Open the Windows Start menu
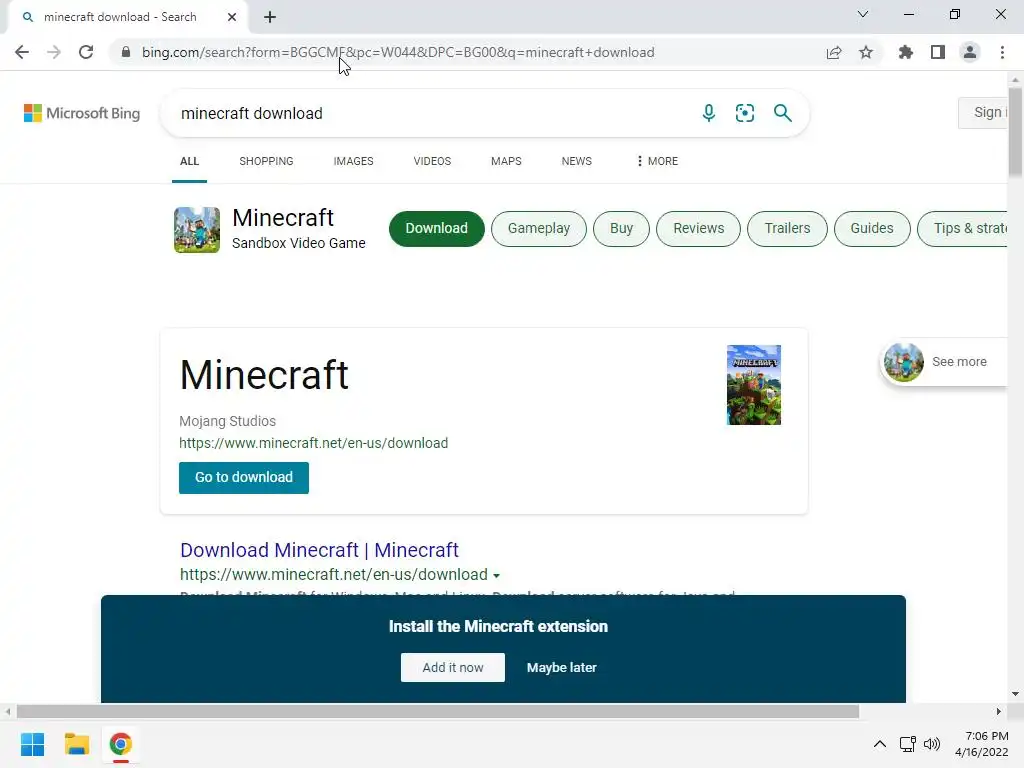 pos(32,744)
